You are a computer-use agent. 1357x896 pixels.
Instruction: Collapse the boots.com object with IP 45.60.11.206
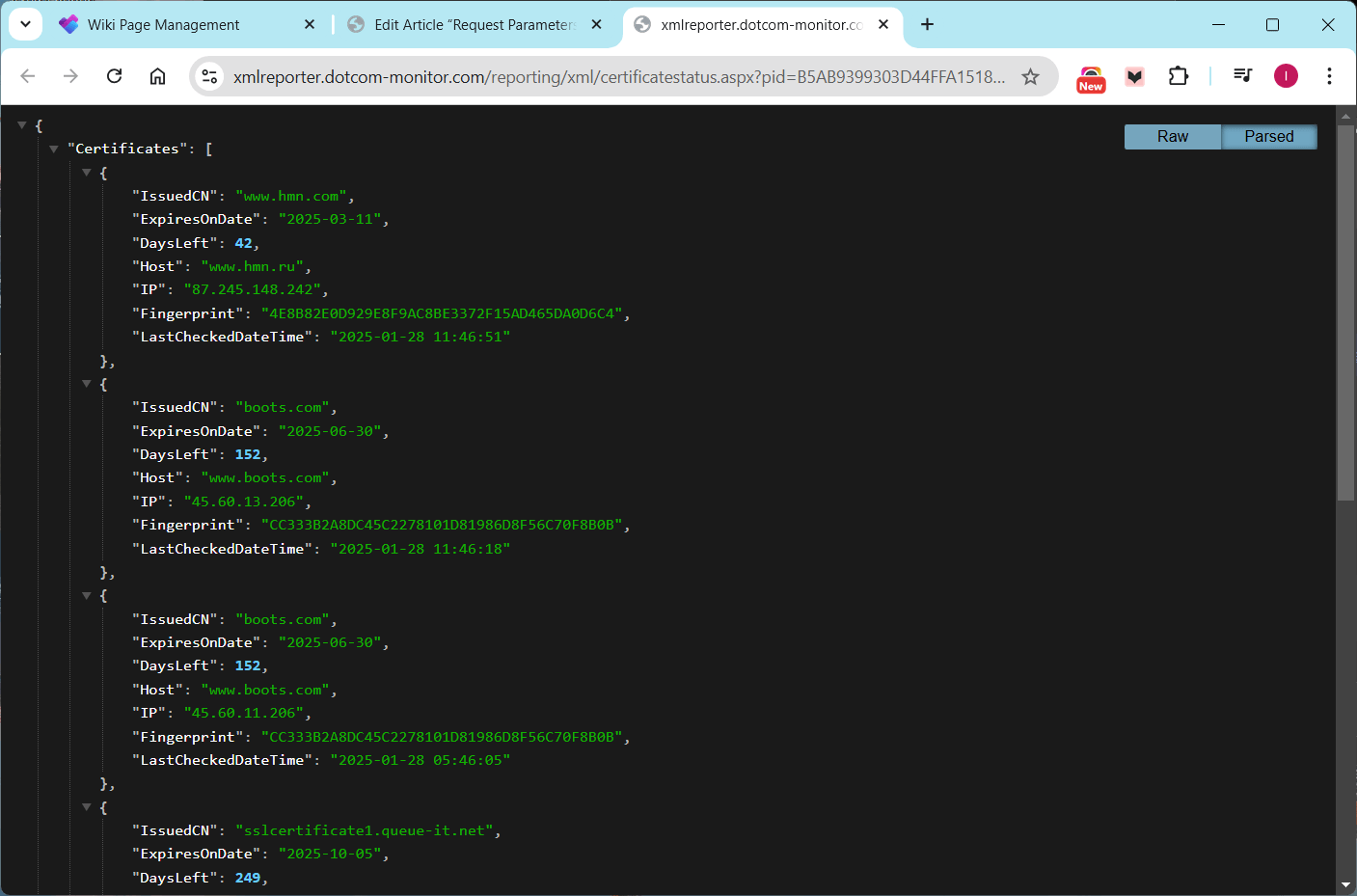click(87, 596)
